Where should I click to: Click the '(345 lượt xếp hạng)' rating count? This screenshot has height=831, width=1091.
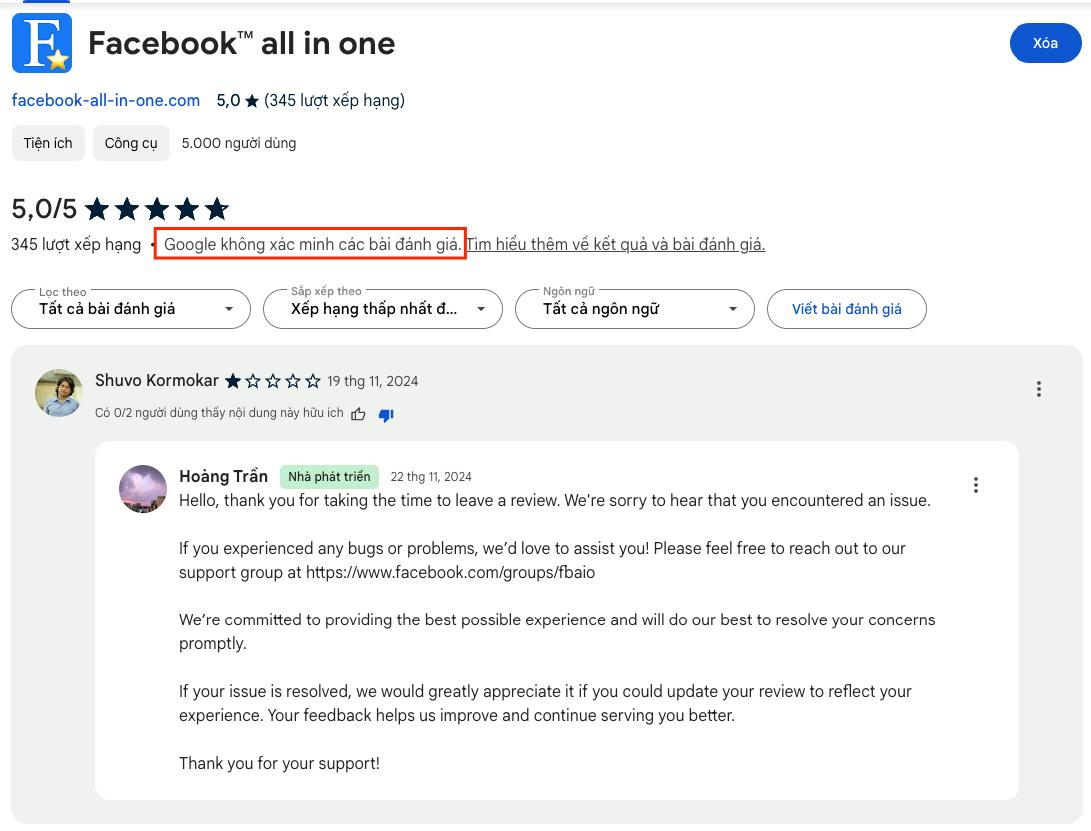tap(334, 100)
